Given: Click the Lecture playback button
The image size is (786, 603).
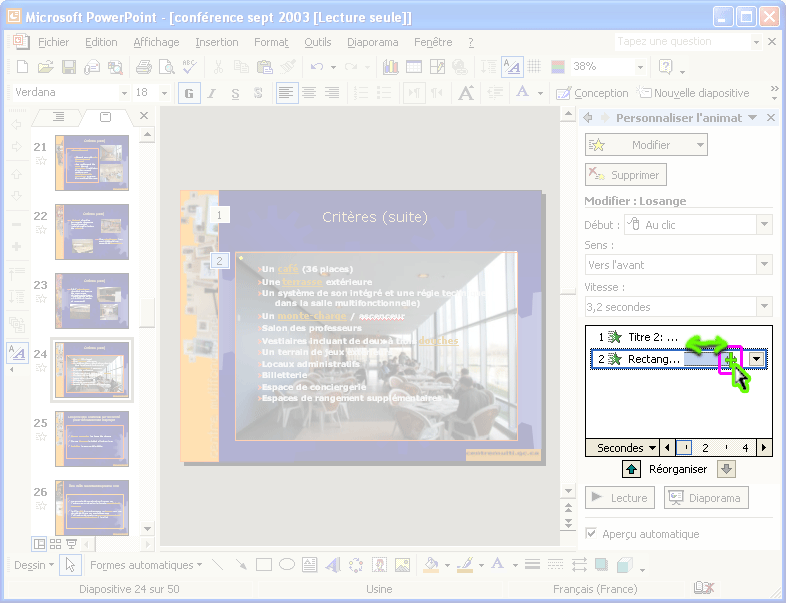Looking at the screenshot, I should point(620,498).
